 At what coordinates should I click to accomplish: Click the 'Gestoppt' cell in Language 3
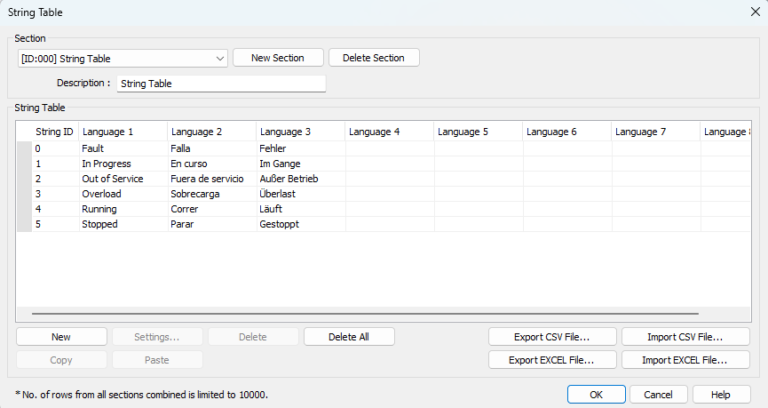tap(300, 224)
